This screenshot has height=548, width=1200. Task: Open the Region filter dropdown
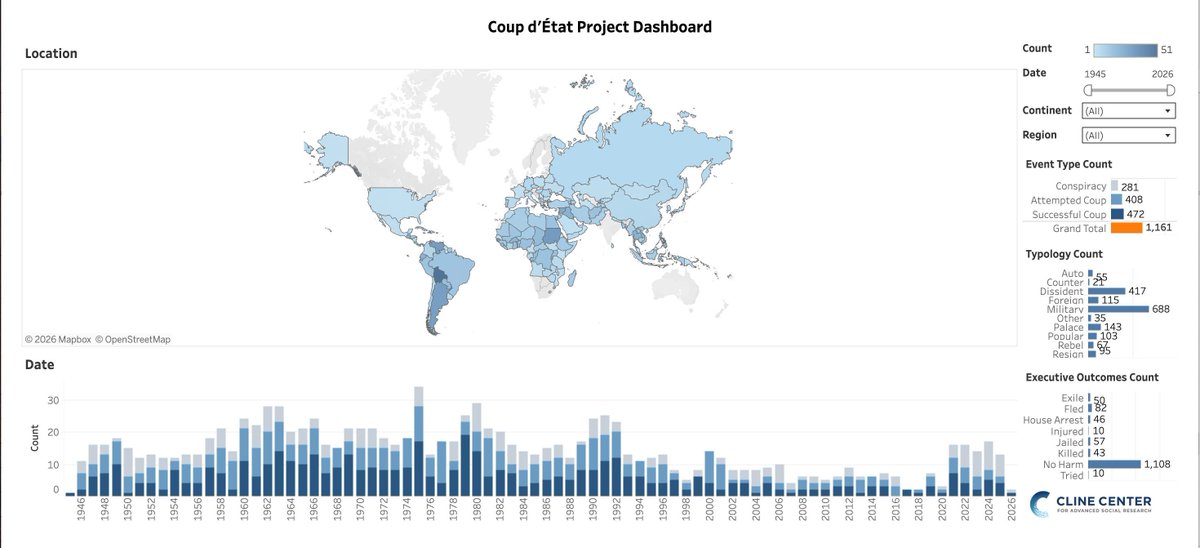point(1129,135)
